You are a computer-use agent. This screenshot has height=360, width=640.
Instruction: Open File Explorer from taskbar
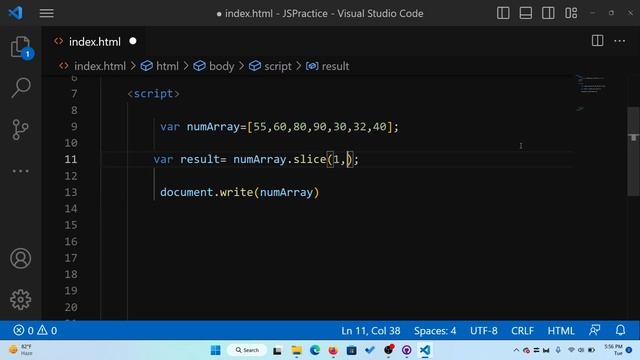click(x=296, y=350)
